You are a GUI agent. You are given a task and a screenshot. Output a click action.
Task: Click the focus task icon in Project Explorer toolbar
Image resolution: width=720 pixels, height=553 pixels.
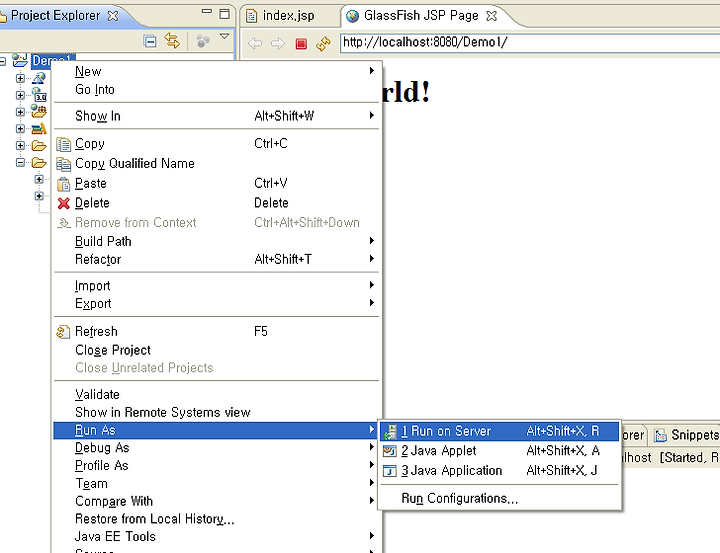point(203,41)
